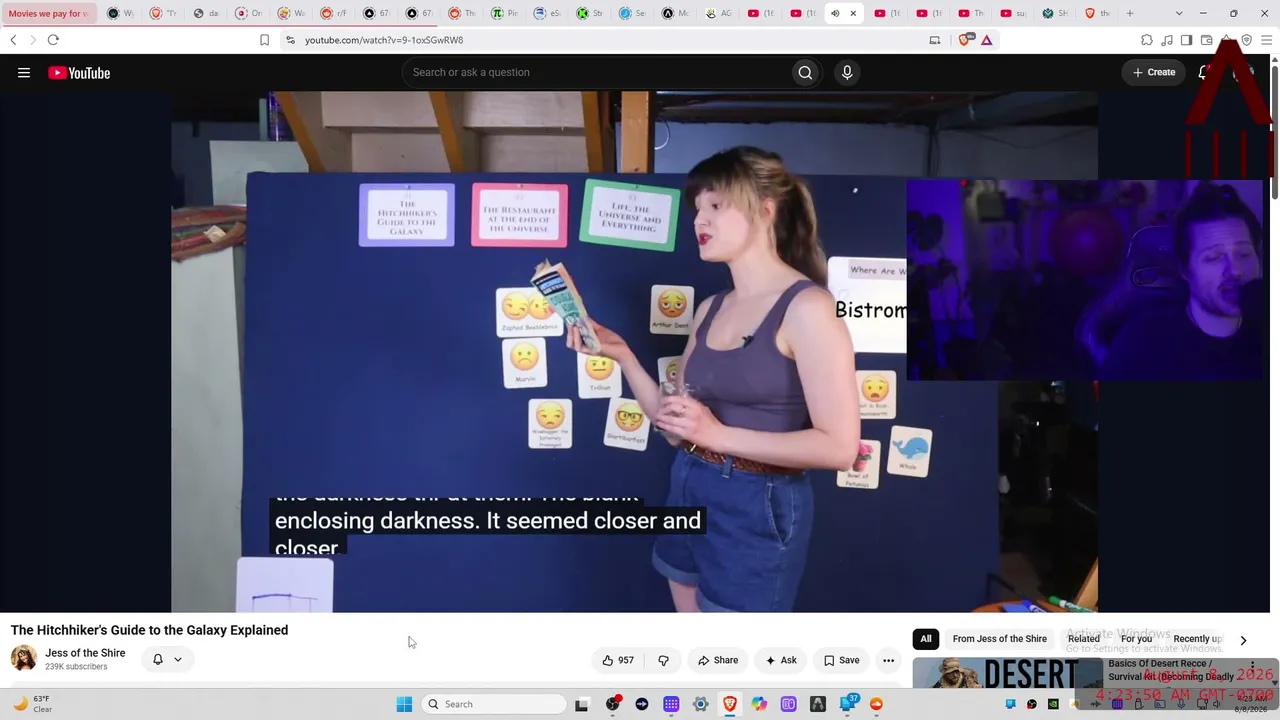Screen dimensions: 1280x720
Task: Click the YouTube search magnifier button
Action: click(x=805, y=72)
